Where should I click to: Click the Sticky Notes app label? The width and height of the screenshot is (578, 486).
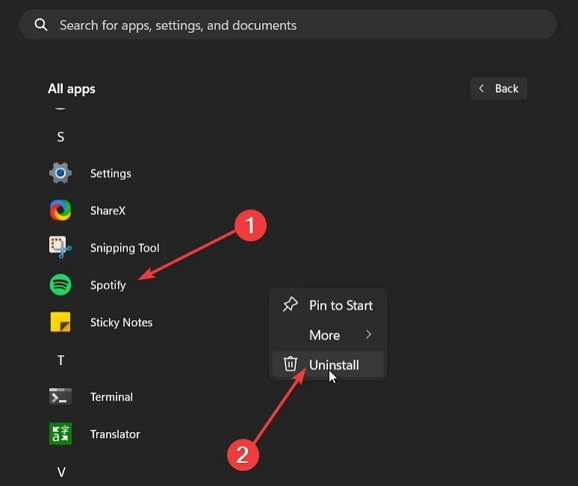(121, 322)
